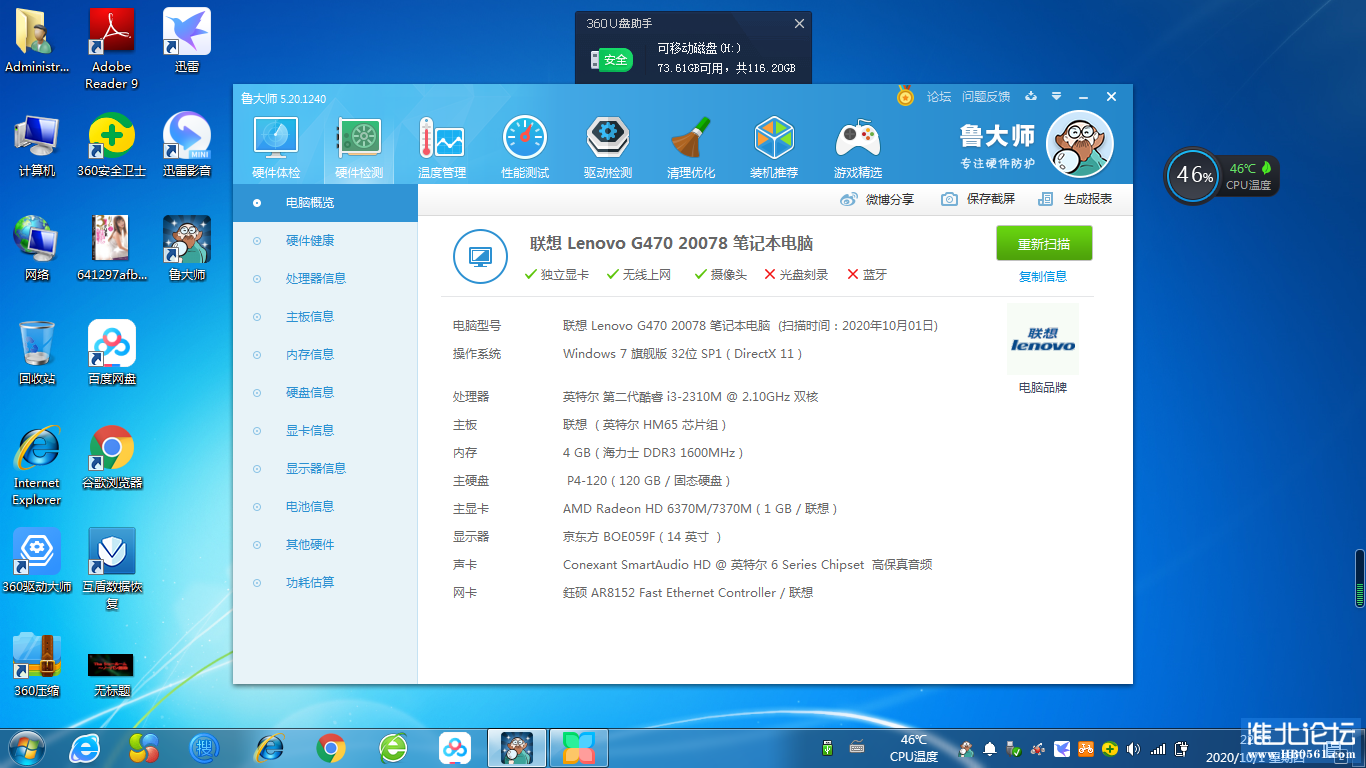
Task: Open 回收站 recycle bin
Action: click(x=37, y=353)
